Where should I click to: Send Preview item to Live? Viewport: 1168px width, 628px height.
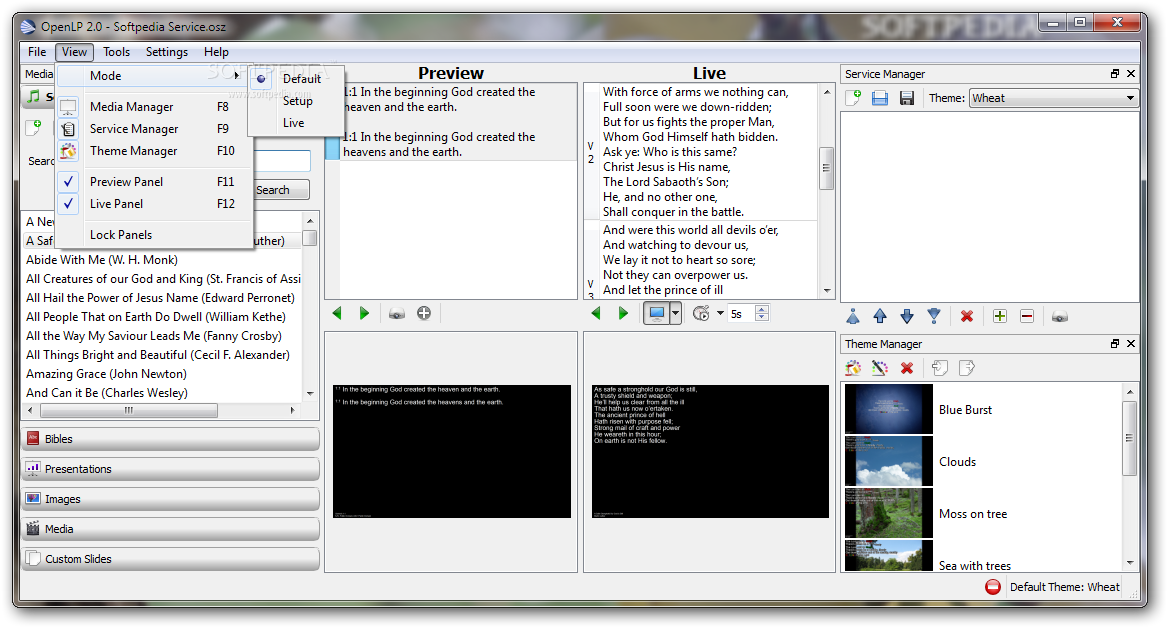click(397, 314)
